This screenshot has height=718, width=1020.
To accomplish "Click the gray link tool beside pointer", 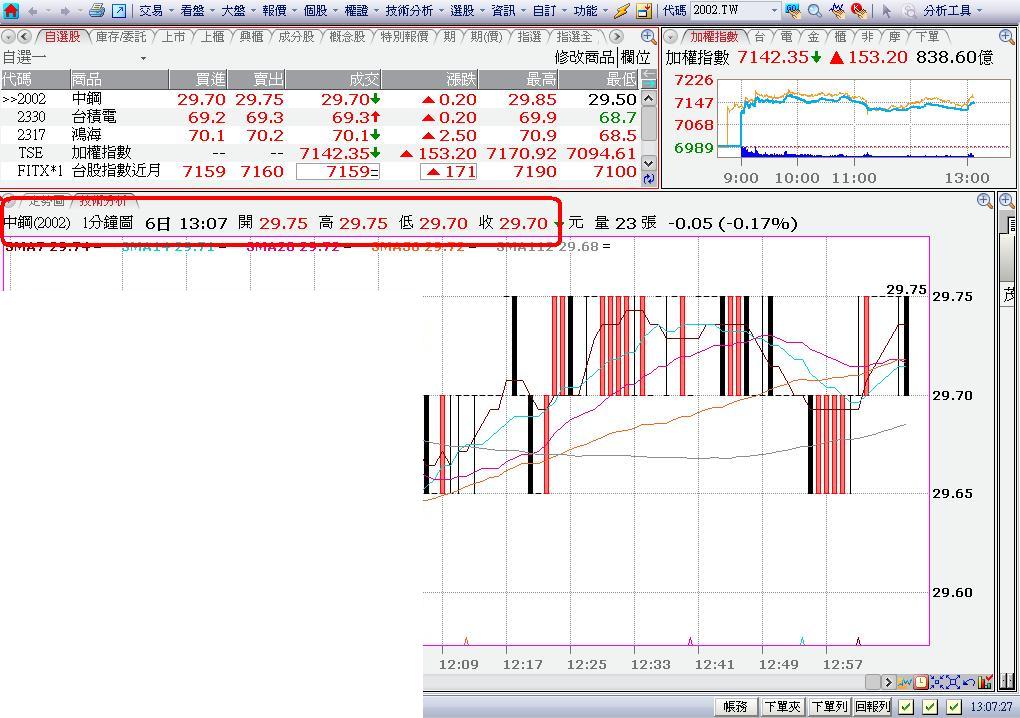I will (x=909, y=11).
